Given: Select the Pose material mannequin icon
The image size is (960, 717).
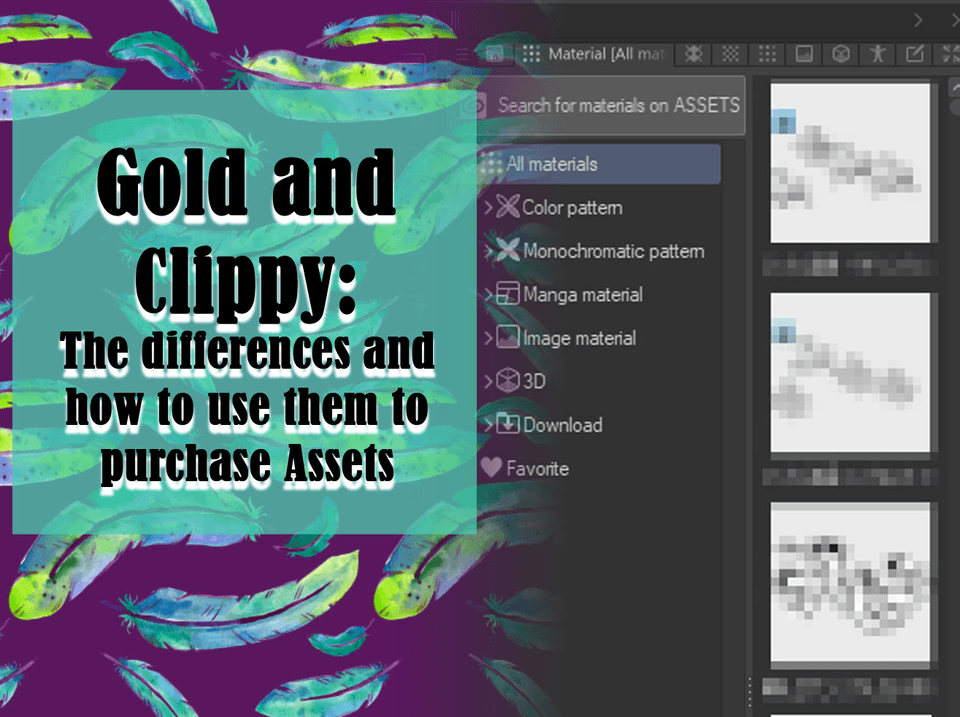Looking at the screenshot, I should [x=877, y=55].
